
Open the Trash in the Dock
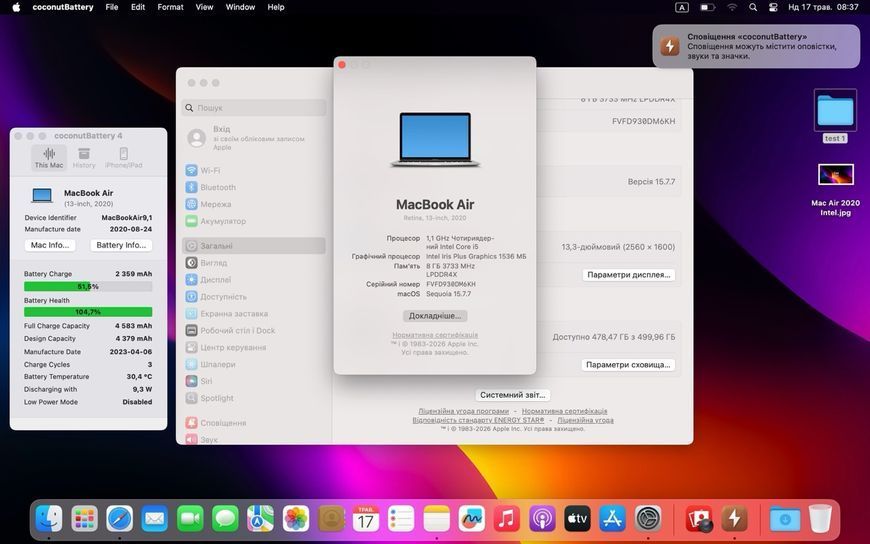(x=820, y=520)
